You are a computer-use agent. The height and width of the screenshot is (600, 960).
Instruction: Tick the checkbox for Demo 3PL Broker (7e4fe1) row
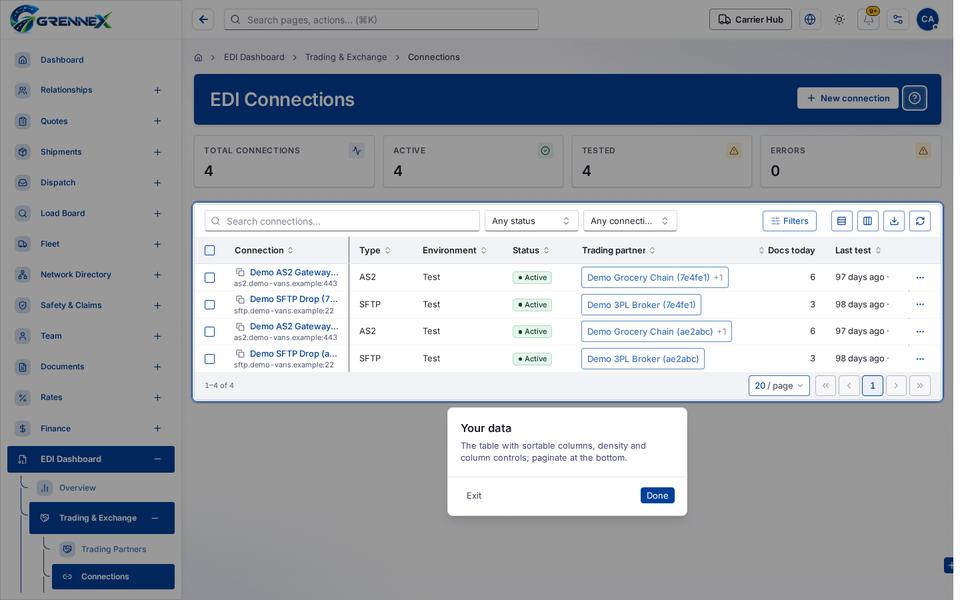210,304
